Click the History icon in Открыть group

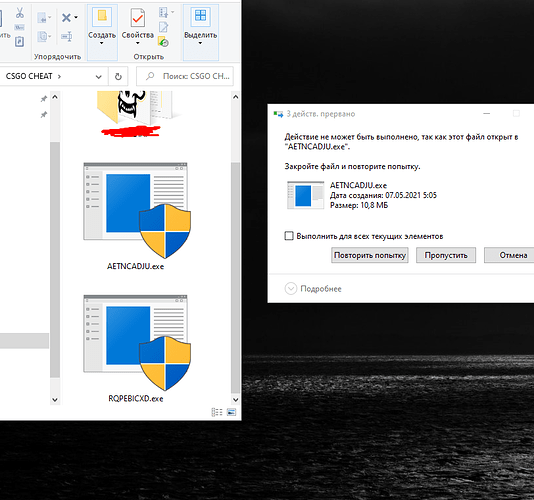point(163,42)
